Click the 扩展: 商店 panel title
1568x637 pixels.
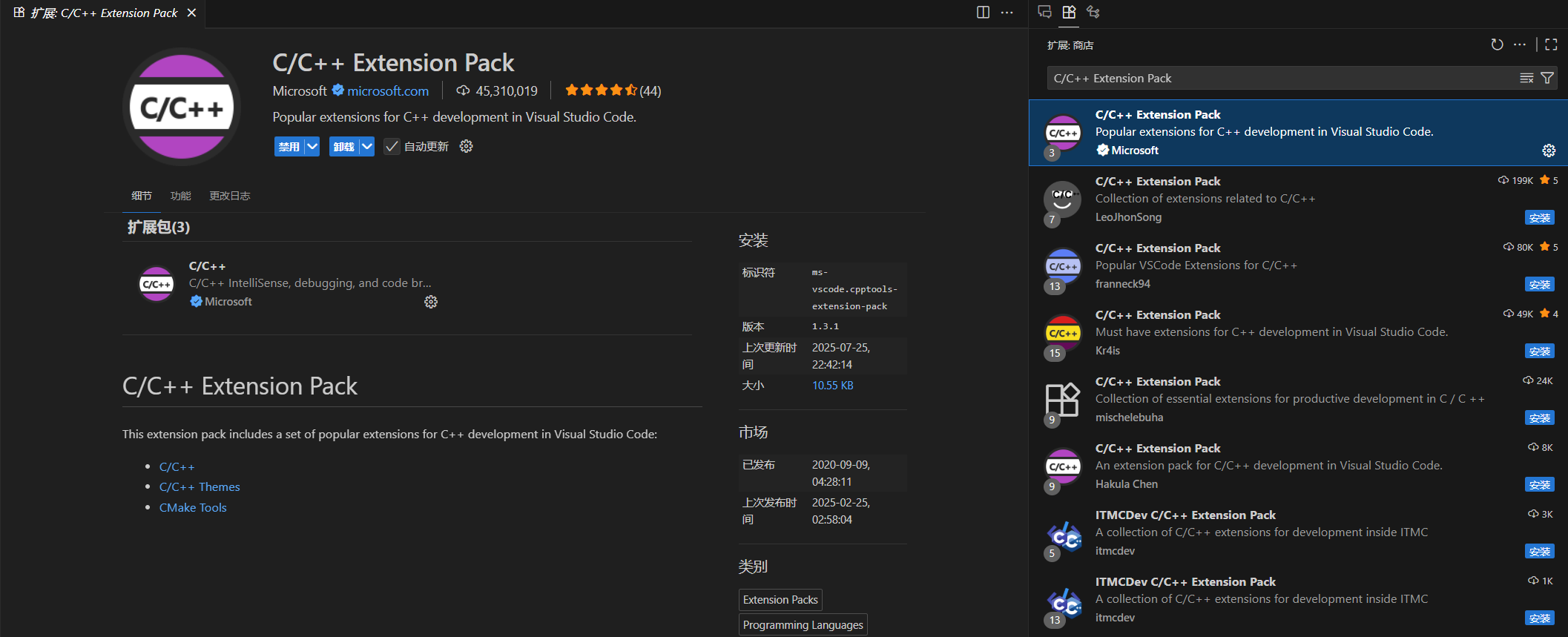coord(1070,45)
